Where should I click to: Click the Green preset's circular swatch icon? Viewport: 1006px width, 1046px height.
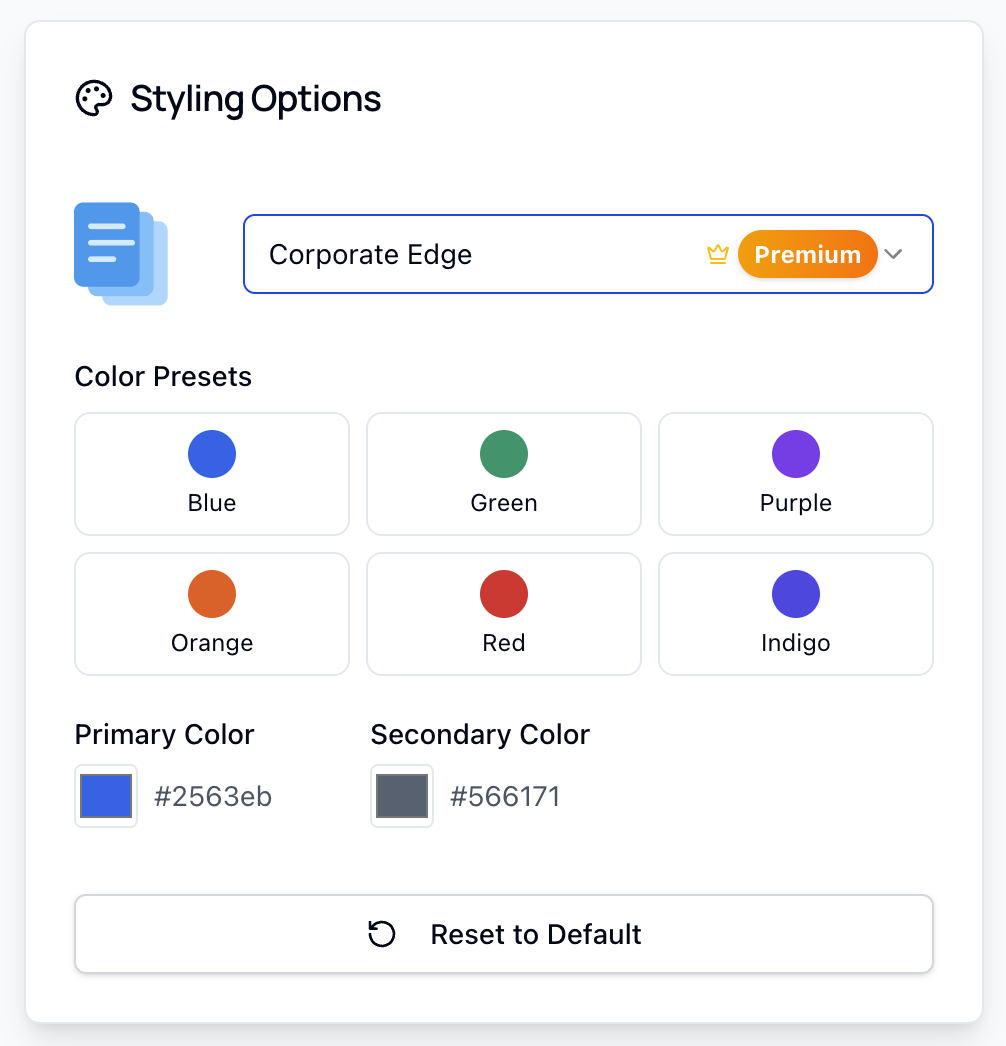coord(503,453)
